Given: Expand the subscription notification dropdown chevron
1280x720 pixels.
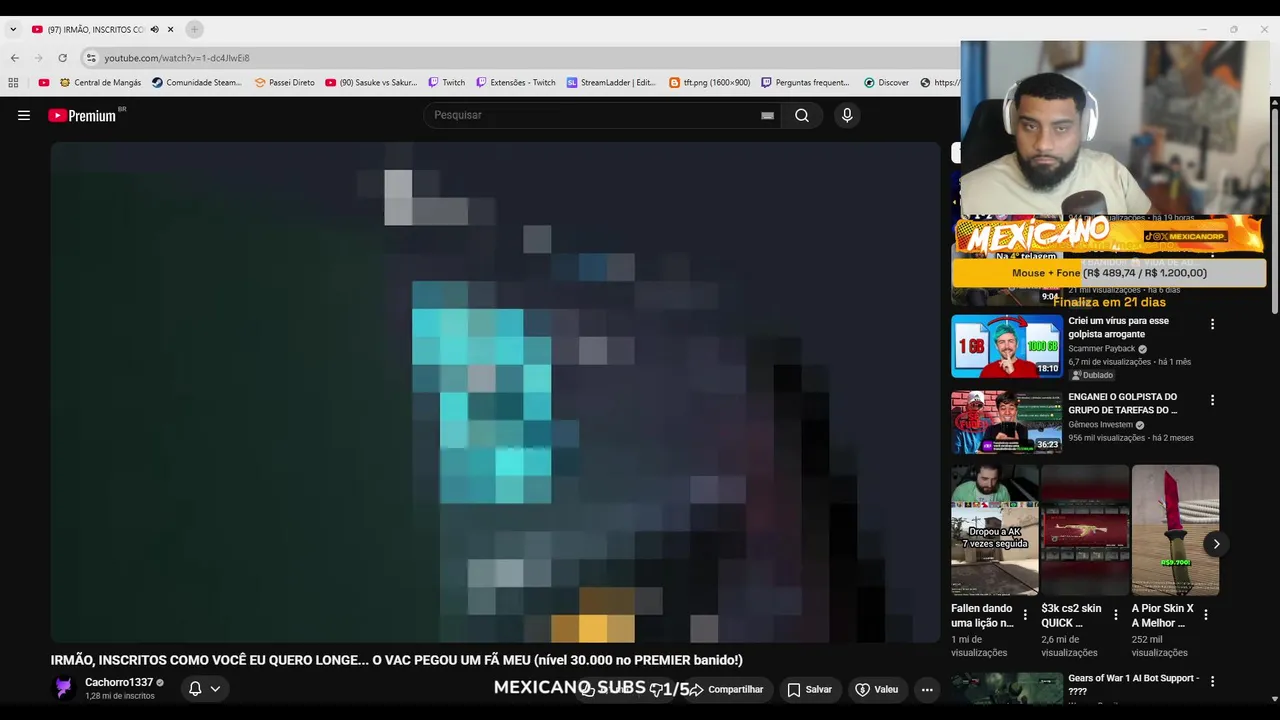Looking at the screenshot, I should point(215,689).
